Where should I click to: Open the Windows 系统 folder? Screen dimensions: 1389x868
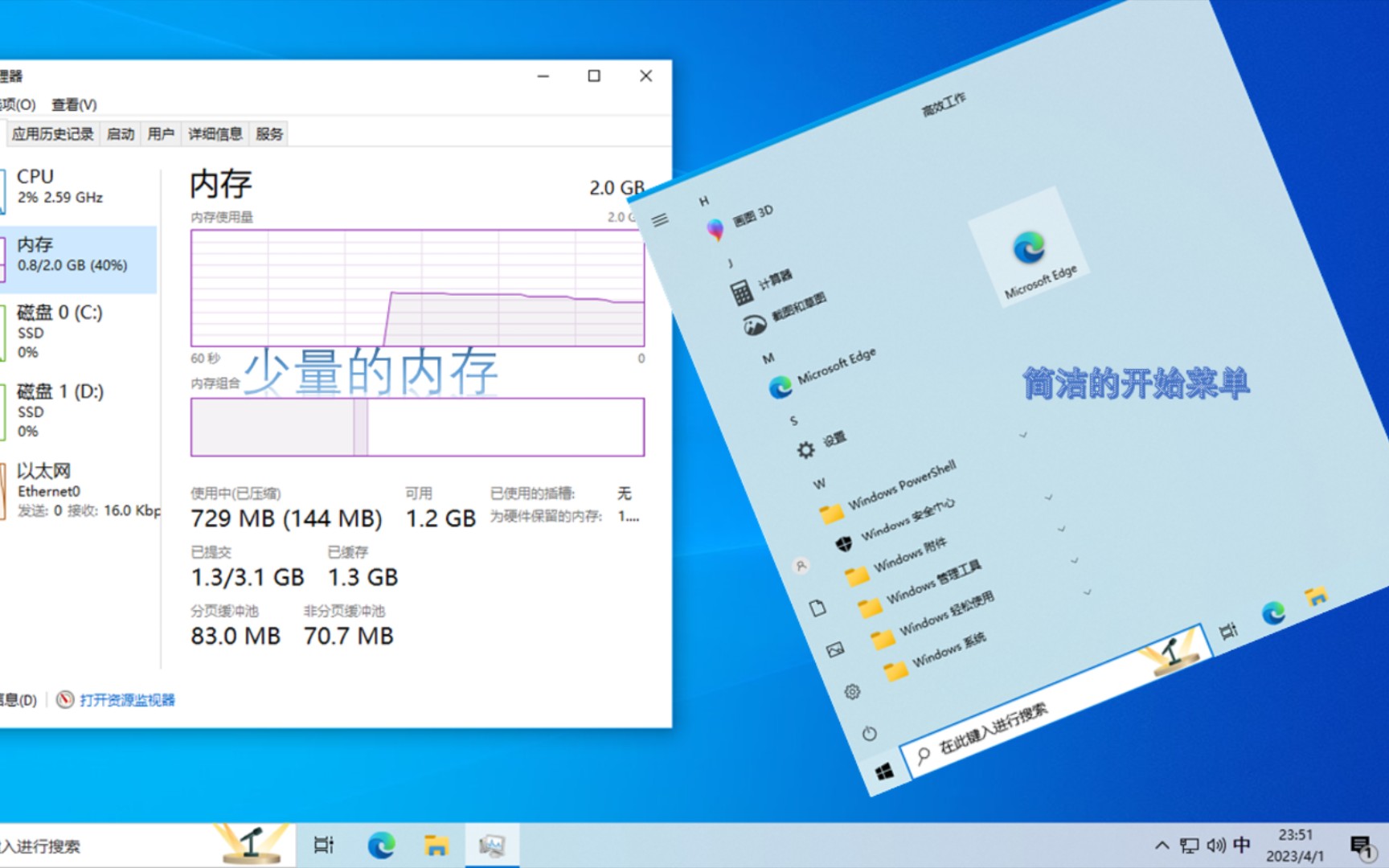pos(935,655)
